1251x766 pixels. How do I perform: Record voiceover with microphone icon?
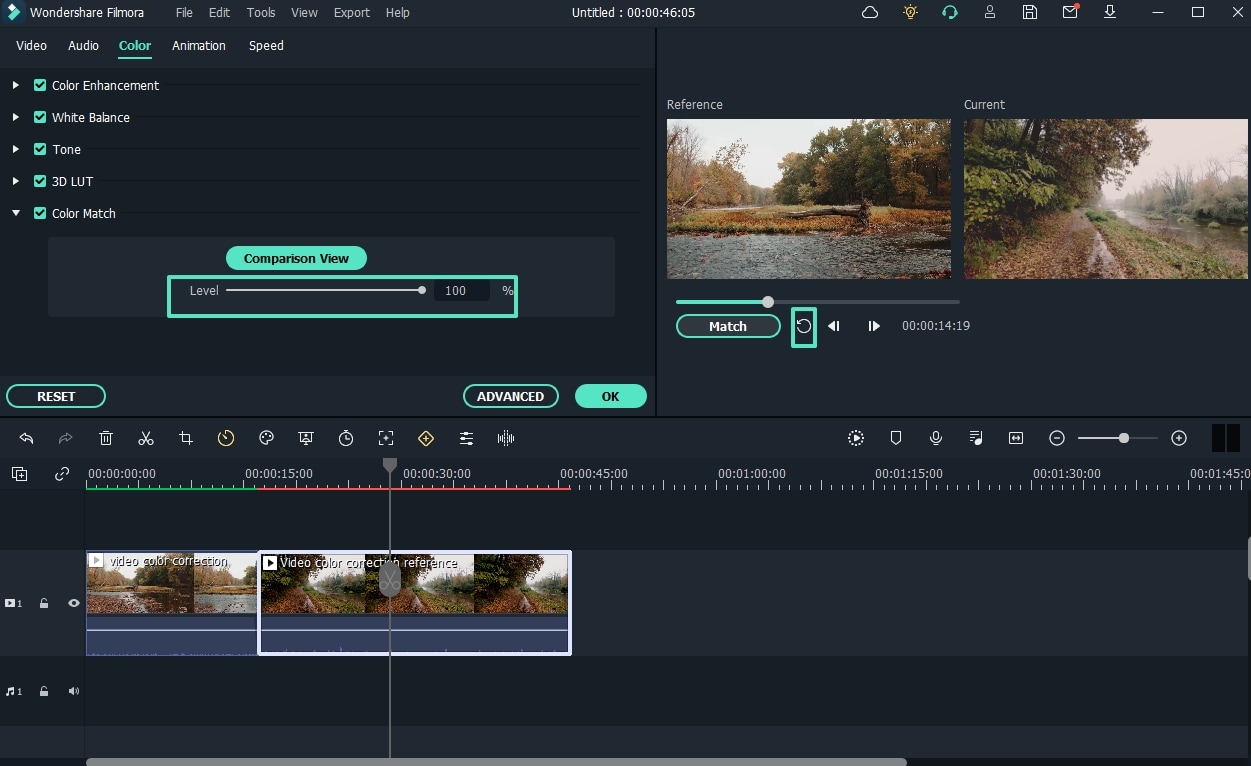pyautogui.click(x=936, y=438)
